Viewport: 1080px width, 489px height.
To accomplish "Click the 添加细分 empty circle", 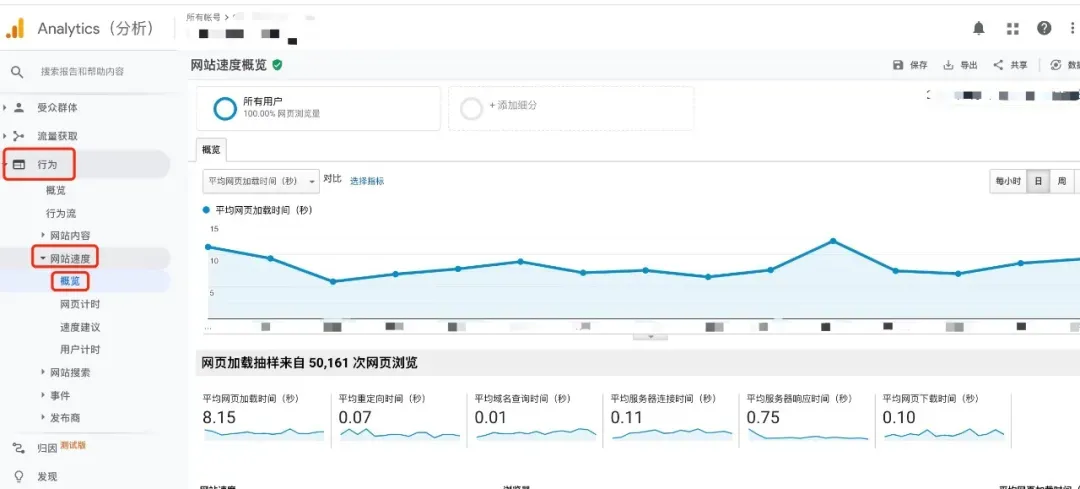I will point(471,108).
